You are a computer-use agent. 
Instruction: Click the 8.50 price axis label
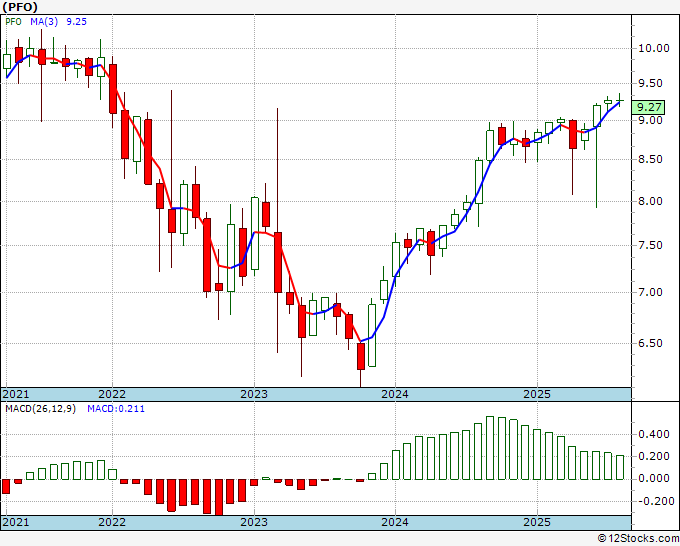(x=650, y=159)
